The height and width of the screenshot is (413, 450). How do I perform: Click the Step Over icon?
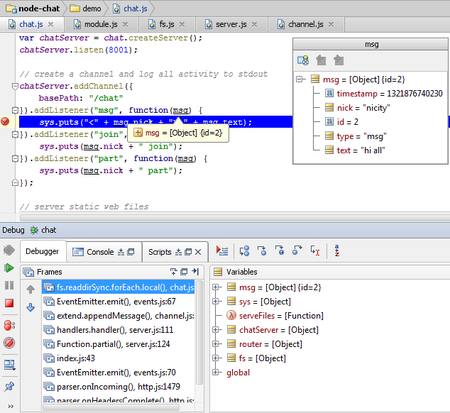coord(244,251)
